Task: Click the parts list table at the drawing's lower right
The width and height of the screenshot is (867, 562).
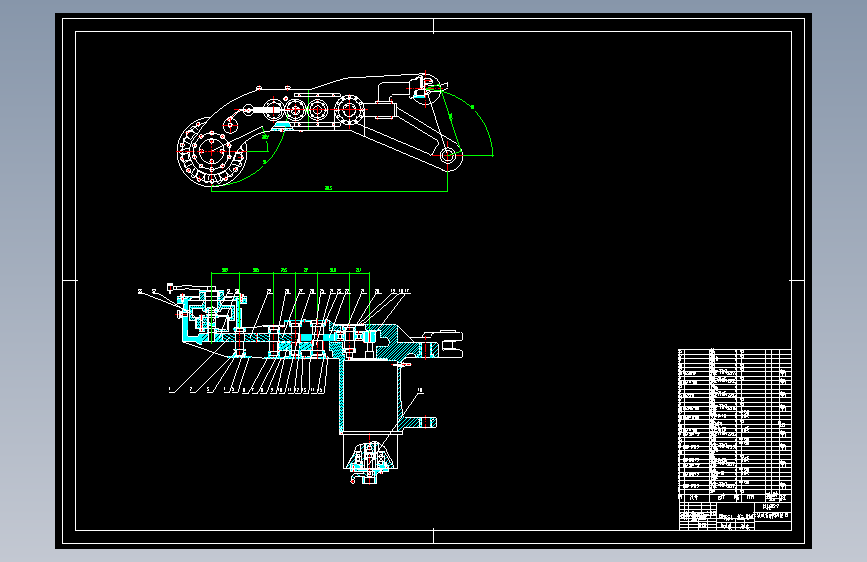Action: [x=735, y=426]
